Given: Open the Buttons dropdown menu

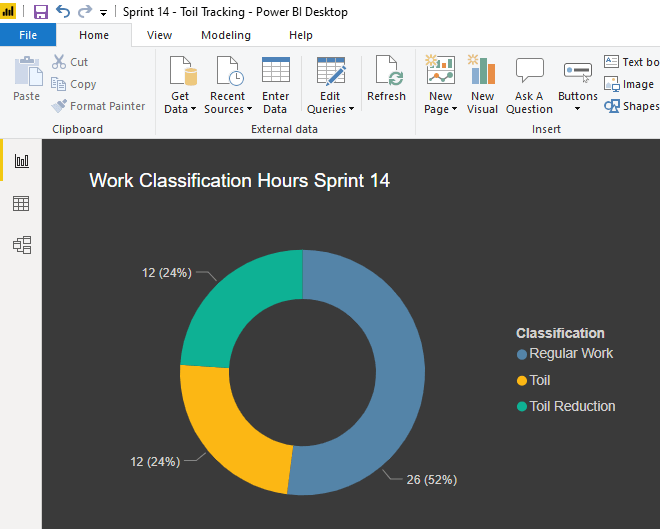Looking at the screenshot, I should coord(577,108).
